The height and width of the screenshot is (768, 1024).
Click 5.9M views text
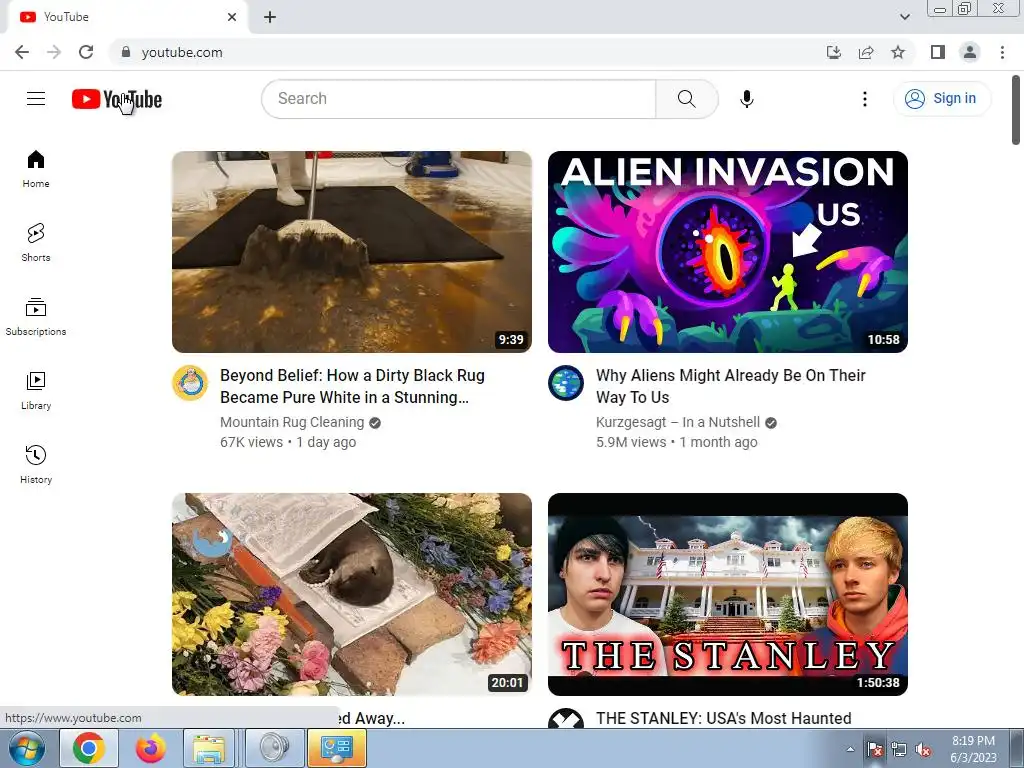coord(631,442)
